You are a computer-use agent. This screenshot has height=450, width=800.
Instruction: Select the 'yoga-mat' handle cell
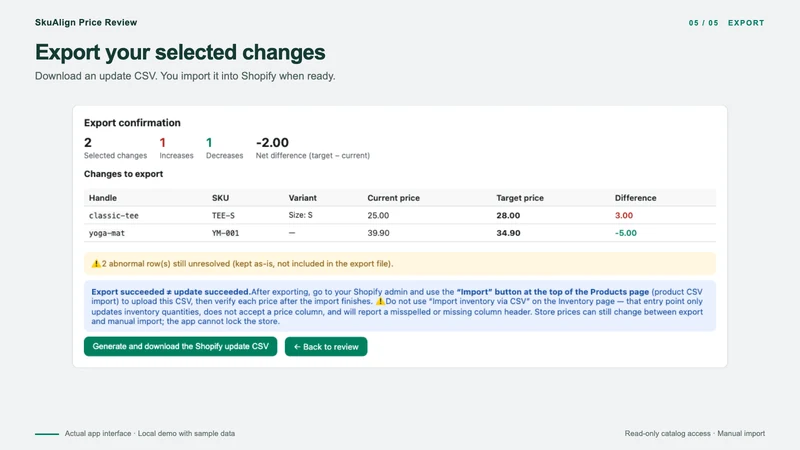[x=107, y=233]
